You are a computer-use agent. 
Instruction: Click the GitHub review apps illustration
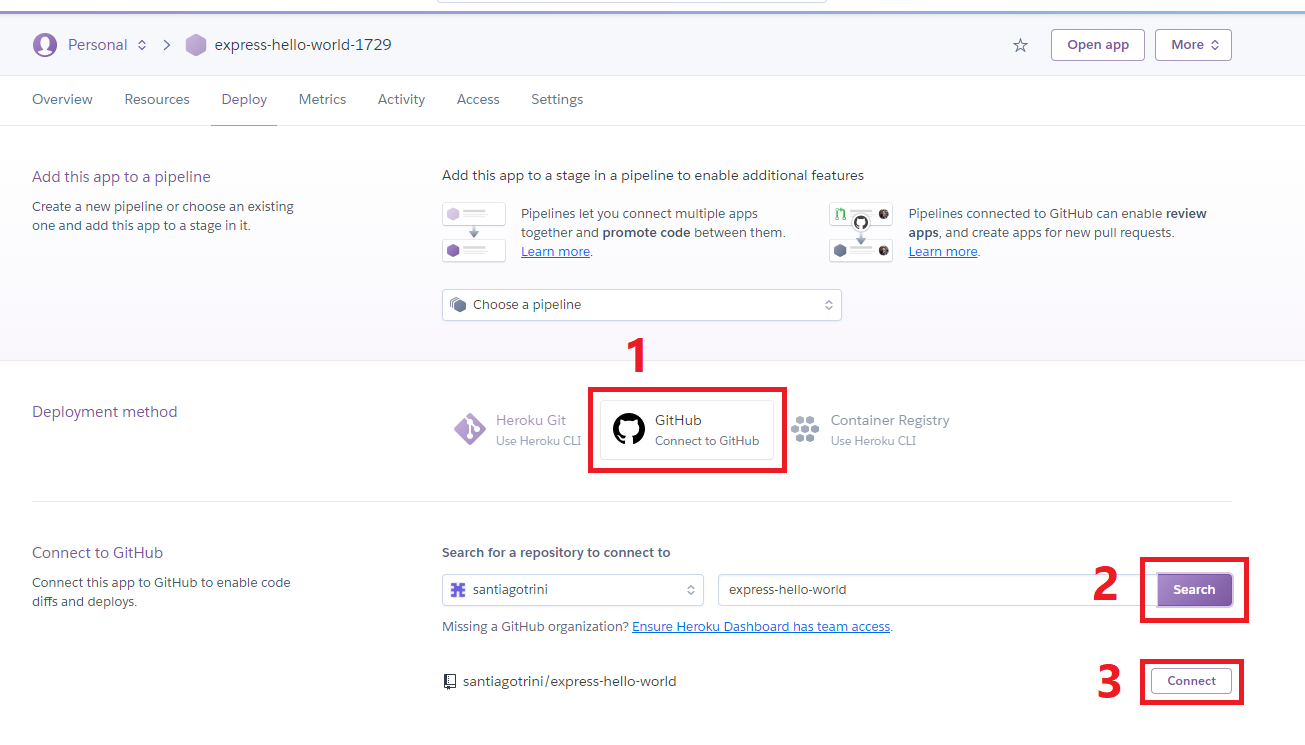tap(860, 232)
